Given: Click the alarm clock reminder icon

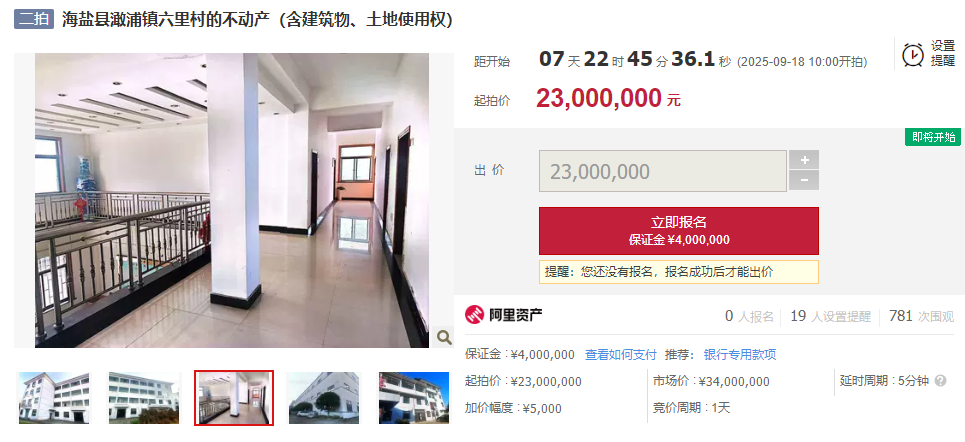Looking at the screenshot, I should pos(913,54).
